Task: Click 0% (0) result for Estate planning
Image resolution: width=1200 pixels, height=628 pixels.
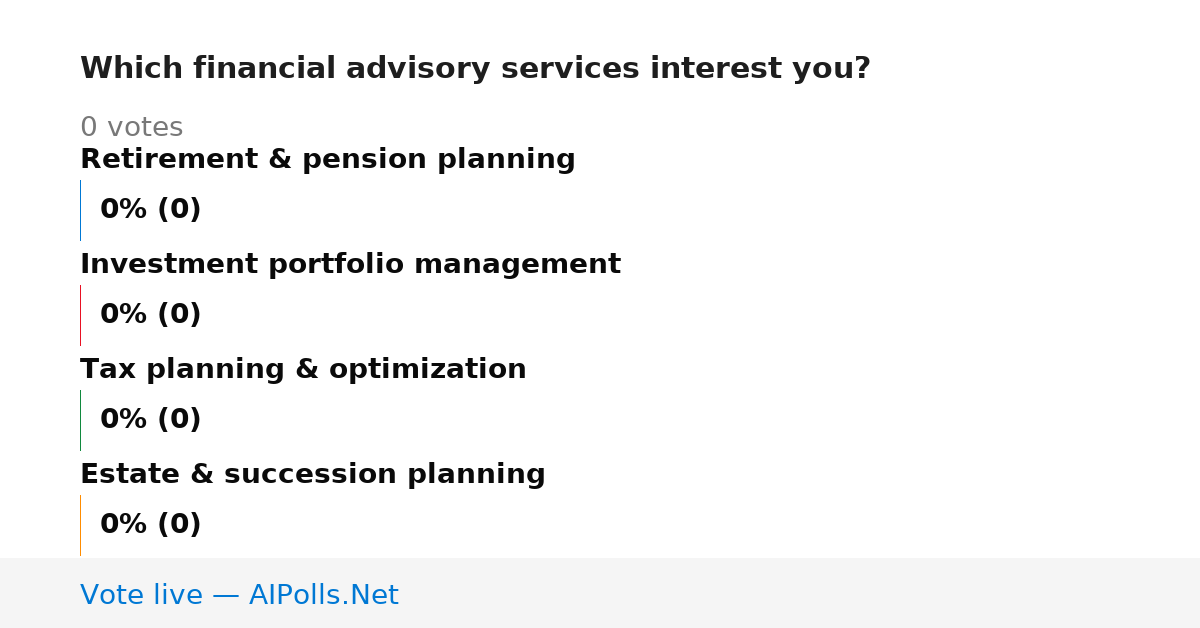Action: 150,525
